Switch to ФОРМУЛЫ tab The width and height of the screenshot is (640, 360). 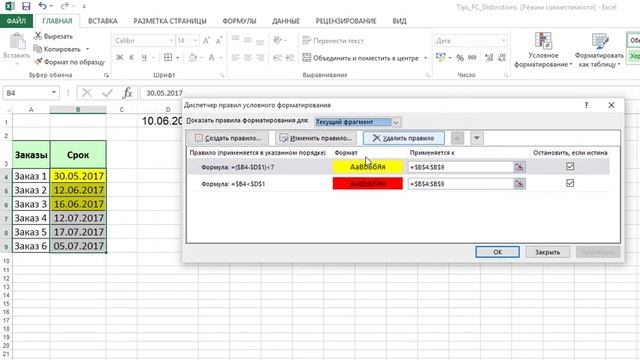(239, 21)
